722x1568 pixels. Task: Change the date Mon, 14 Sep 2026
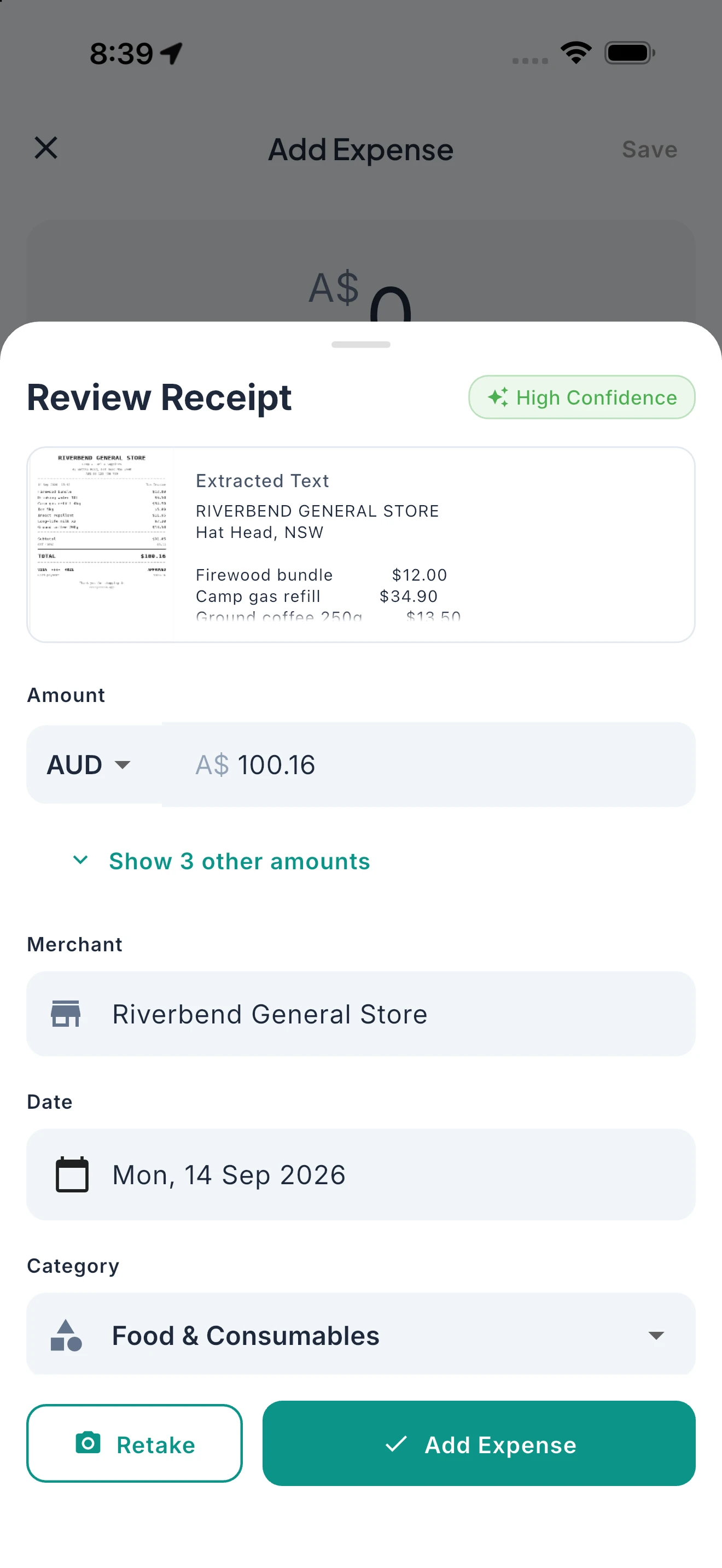point(361,1174)
